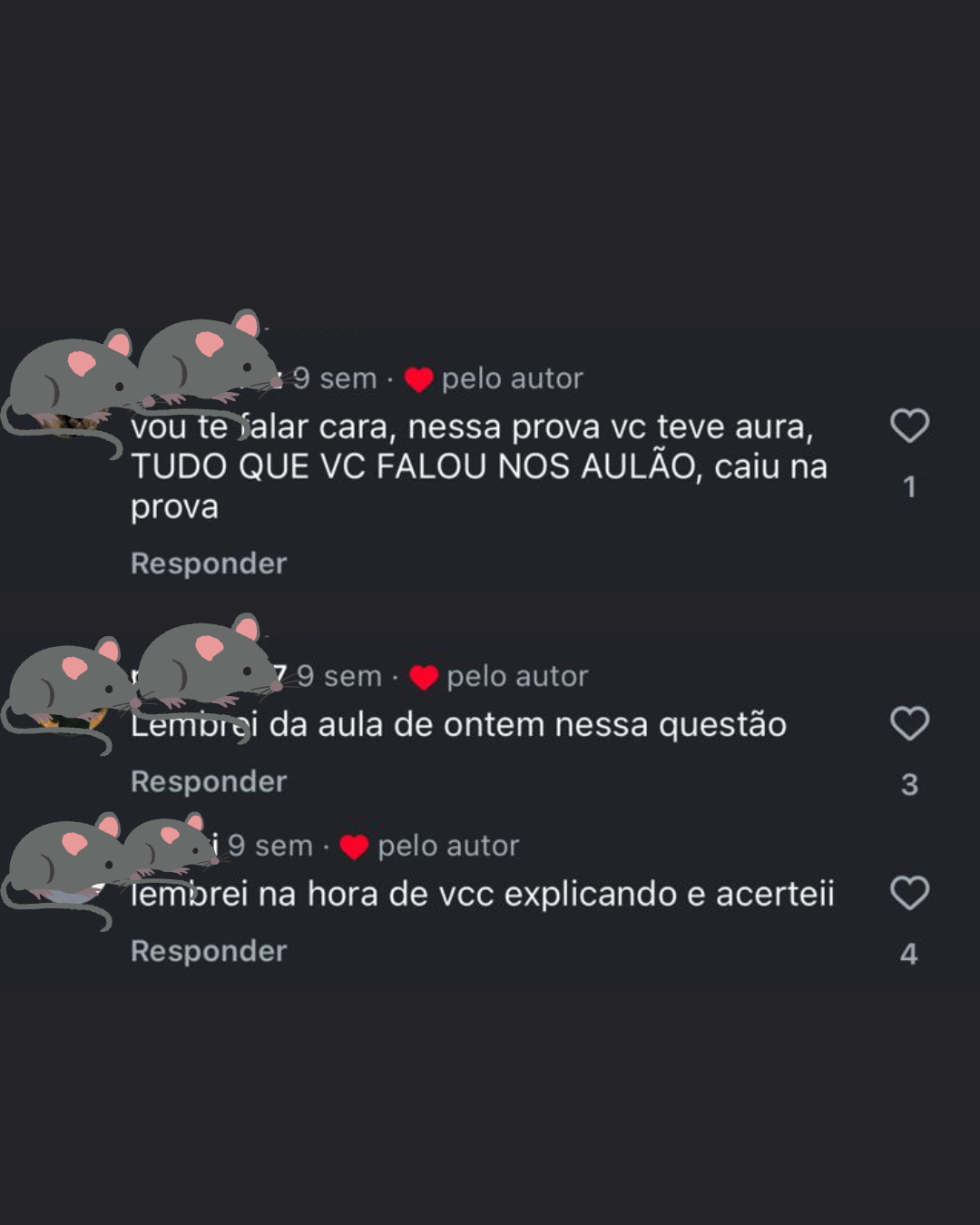Image resolution: width=980 pixels, height=1225 pixels.
Task: Select Responder below the "explicando e acerteii" comment
Action: coord(209,951)
